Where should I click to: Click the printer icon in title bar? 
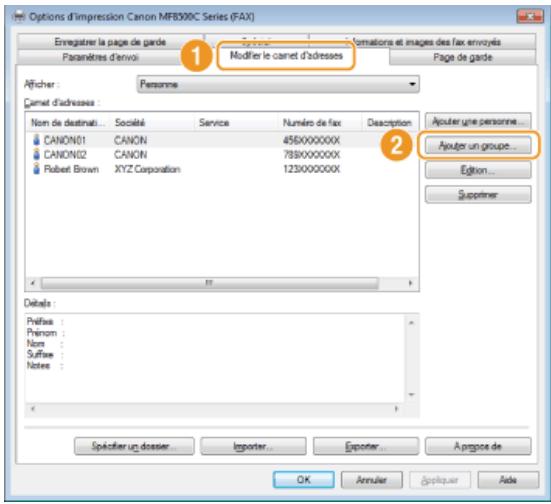coord(18,17)
